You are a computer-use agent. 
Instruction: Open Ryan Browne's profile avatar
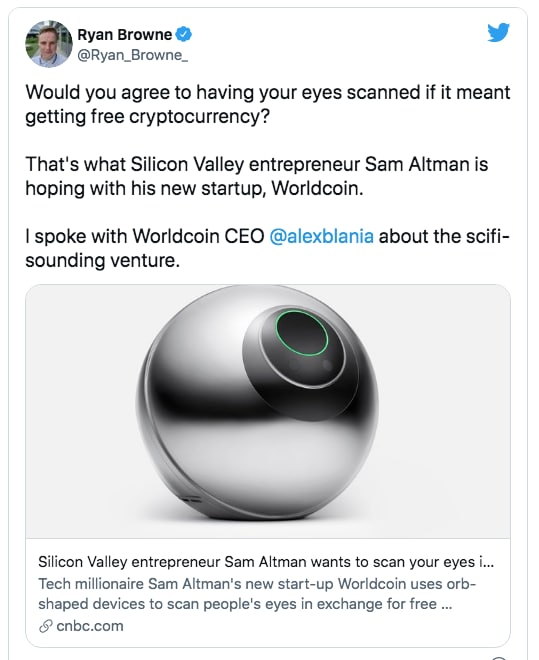[x=49, y=44]
